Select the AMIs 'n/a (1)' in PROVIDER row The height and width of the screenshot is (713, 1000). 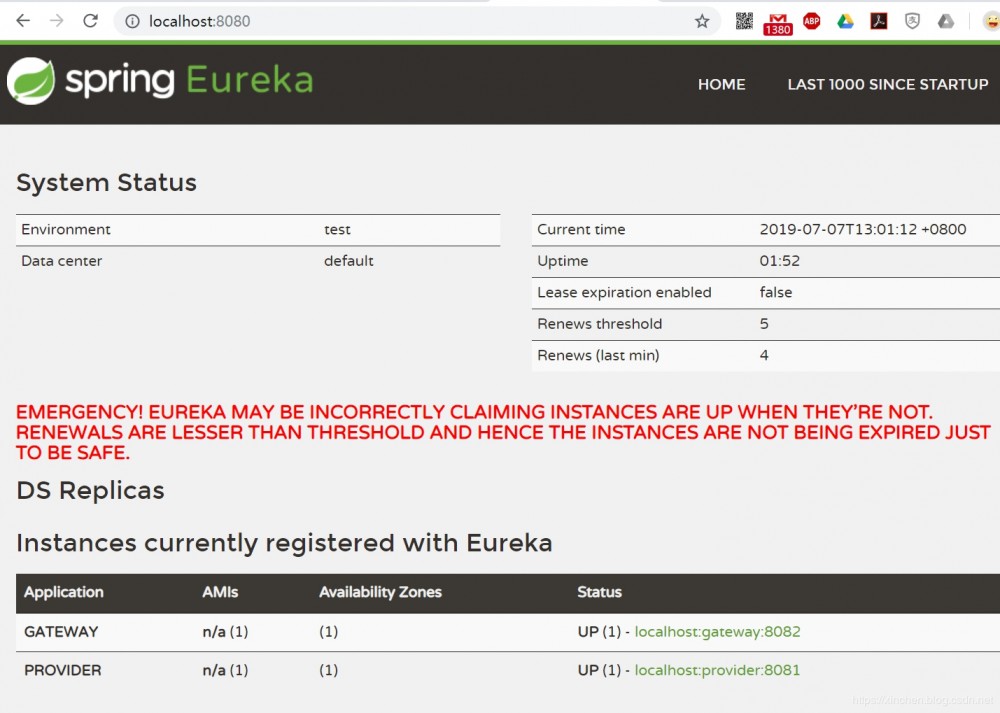tap(225, 670)
